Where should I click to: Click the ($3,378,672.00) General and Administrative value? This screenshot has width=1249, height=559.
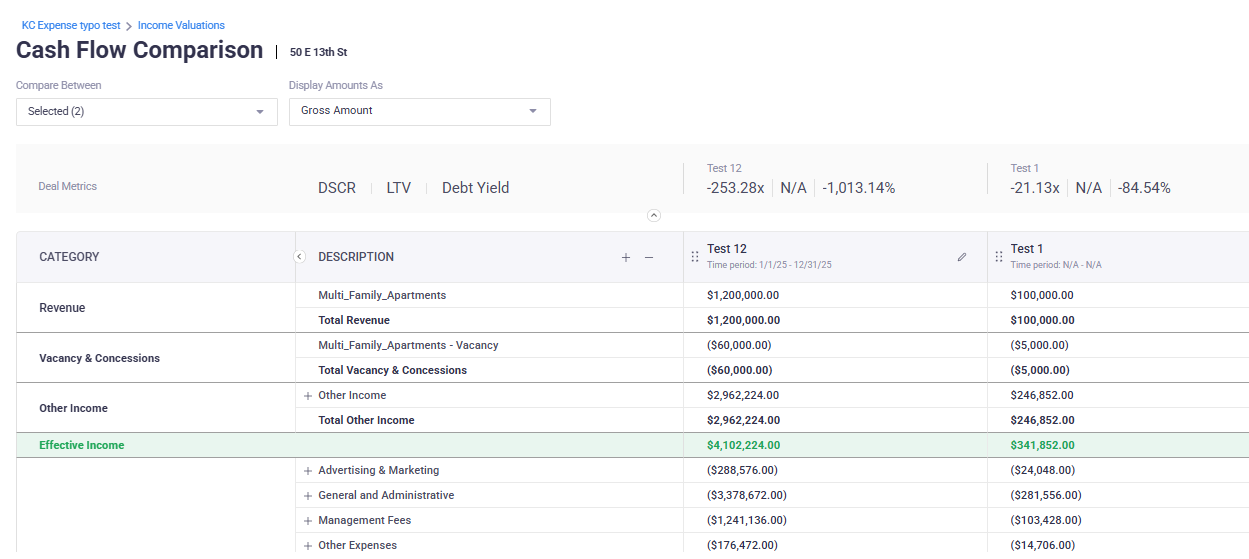pos(747,496)
